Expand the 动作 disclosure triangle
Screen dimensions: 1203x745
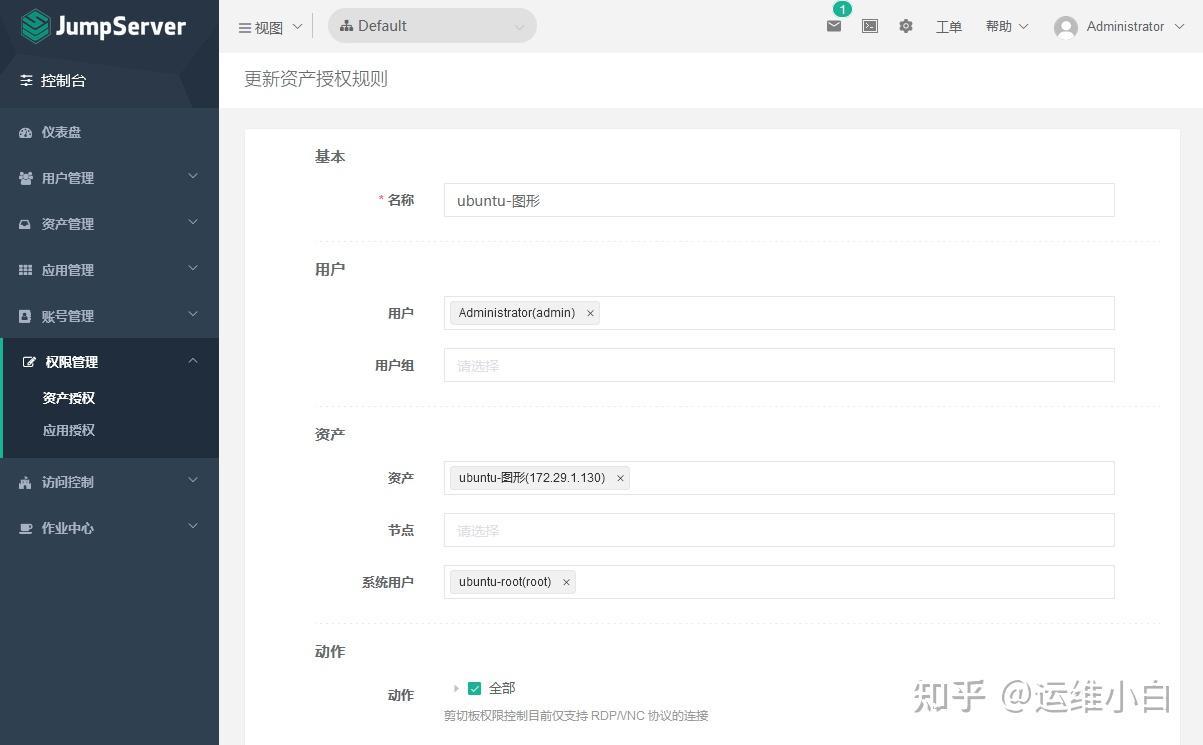[x=458, y=688]
